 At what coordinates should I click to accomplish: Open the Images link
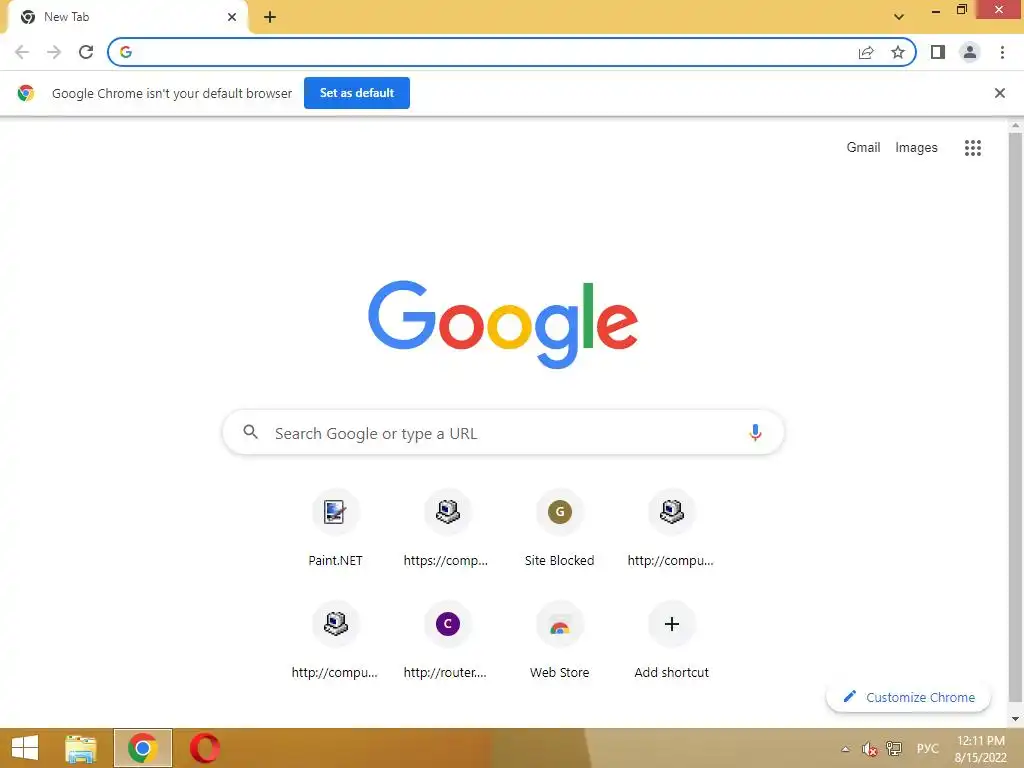tap(916, 148)
